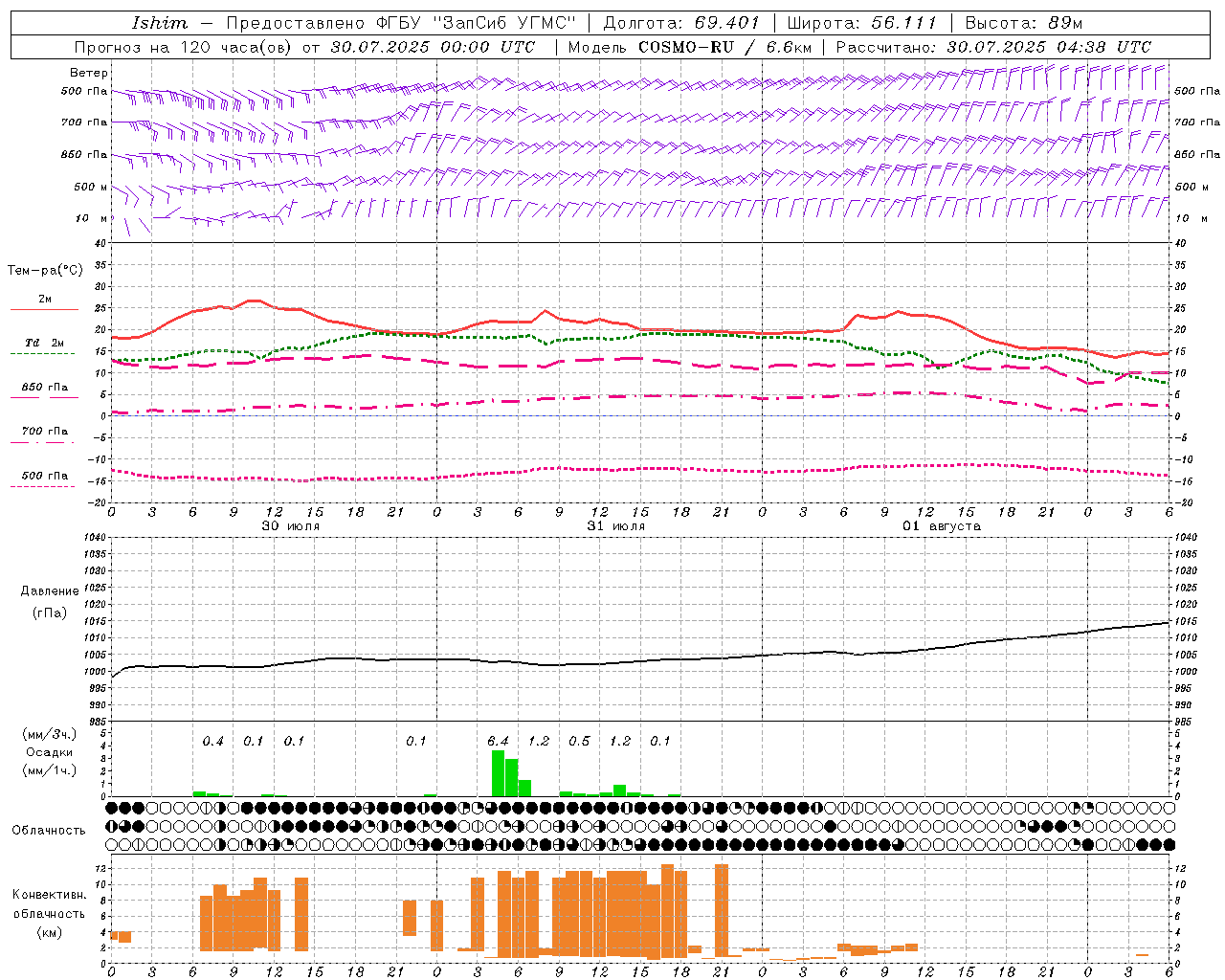Click the '(гПа)' pressure unit label
The image size is (1225, 980).
coord(50,612)
